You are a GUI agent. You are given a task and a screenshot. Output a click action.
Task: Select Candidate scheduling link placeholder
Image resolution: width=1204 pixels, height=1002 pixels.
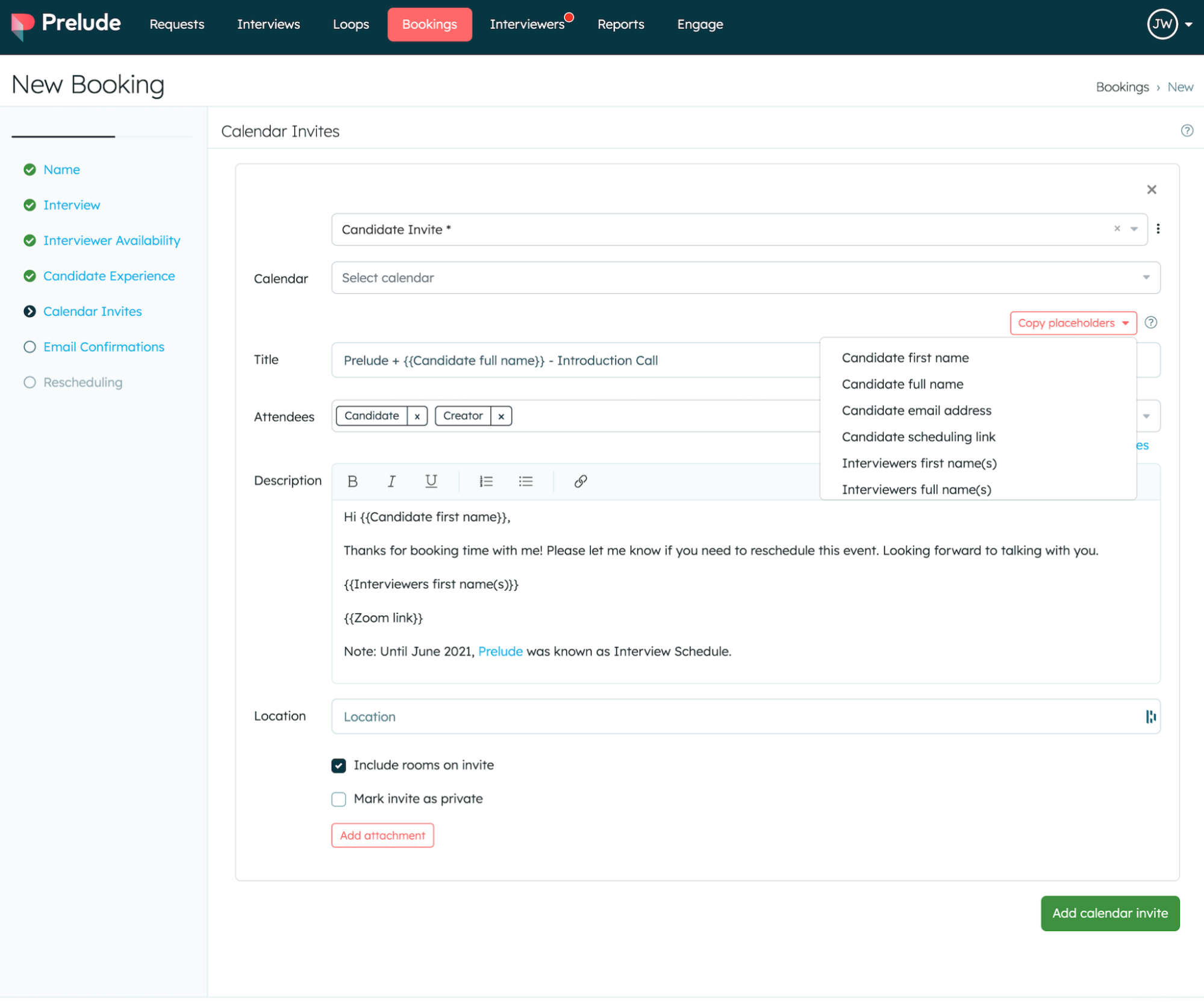918,437
